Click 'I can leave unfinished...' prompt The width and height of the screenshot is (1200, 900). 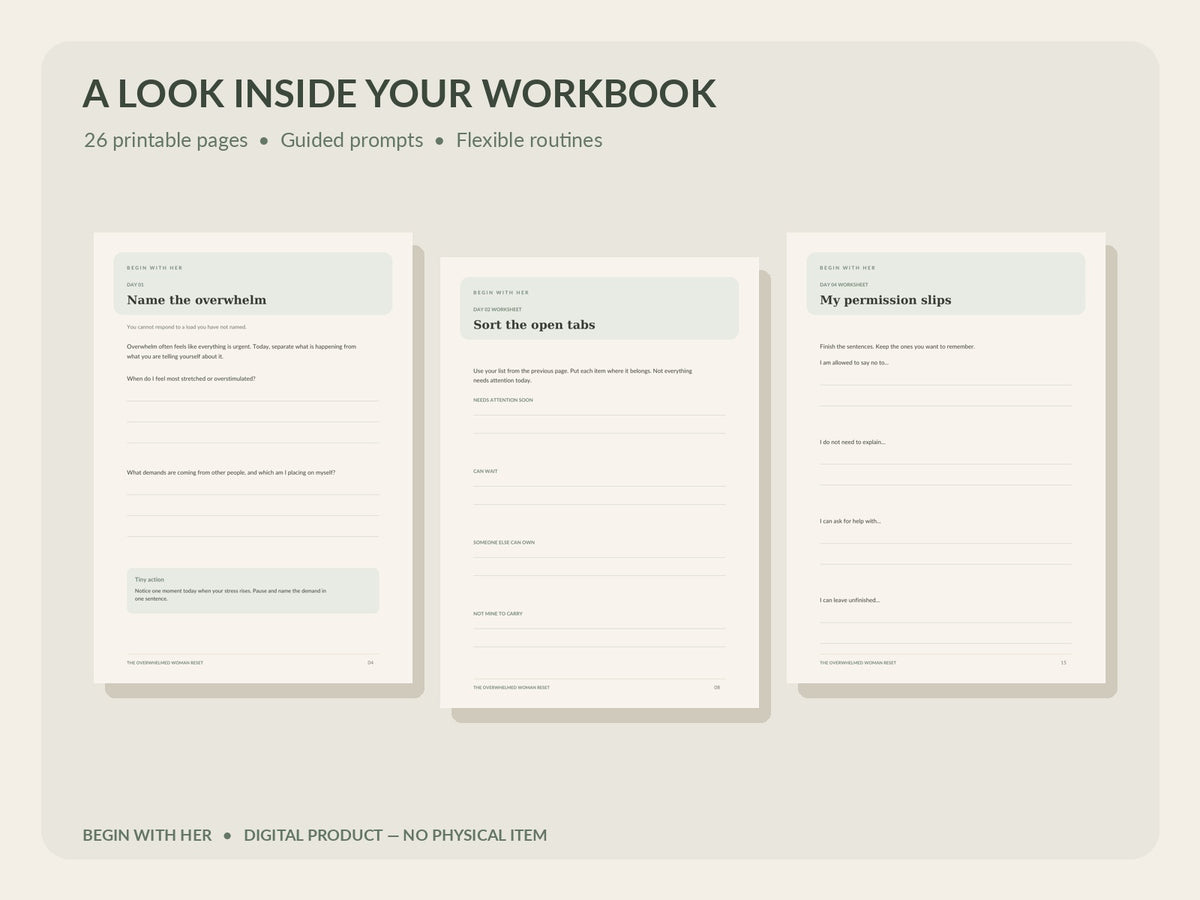(x=850, y=600)
